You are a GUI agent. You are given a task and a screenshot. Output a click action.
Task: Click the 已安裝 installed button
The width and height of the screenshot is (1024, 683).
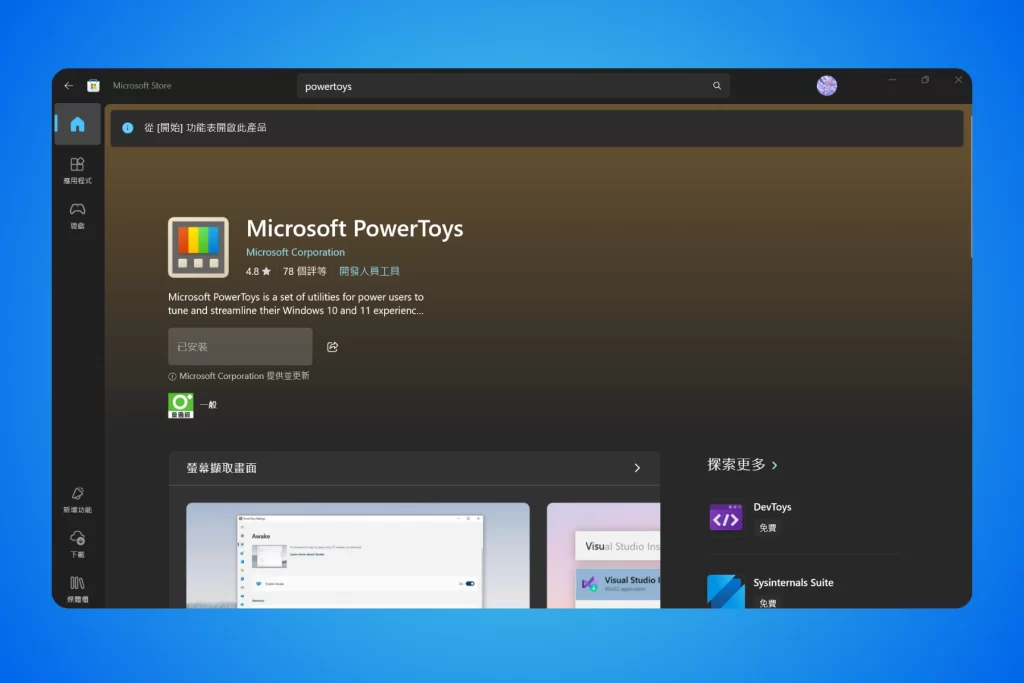(239, 346)
